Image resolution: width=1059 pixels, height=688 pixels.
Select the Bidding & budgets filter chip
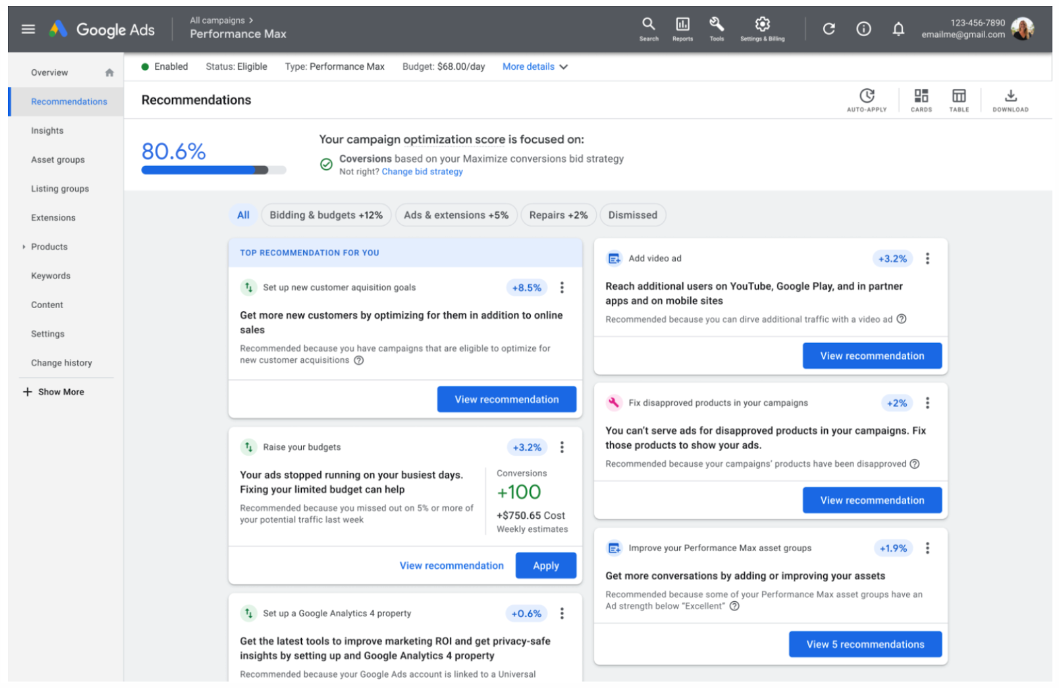click(326, 215)
